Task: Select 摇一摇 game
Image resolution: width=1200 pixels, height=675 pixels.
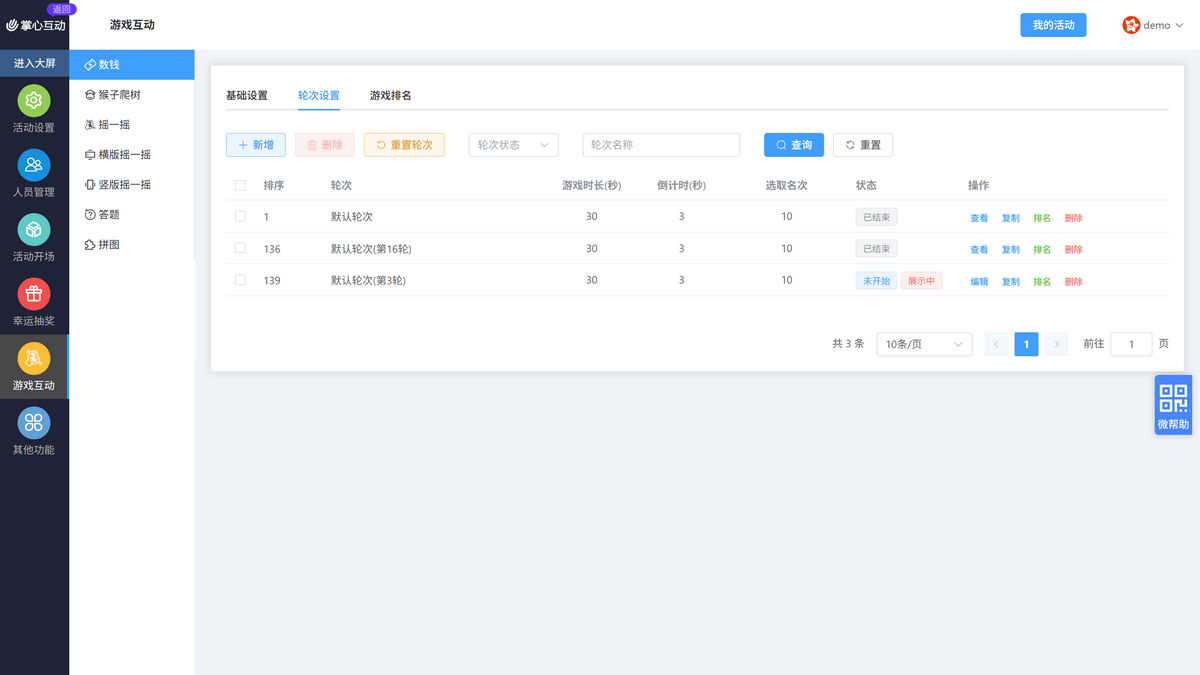Action: coord(132,125)
